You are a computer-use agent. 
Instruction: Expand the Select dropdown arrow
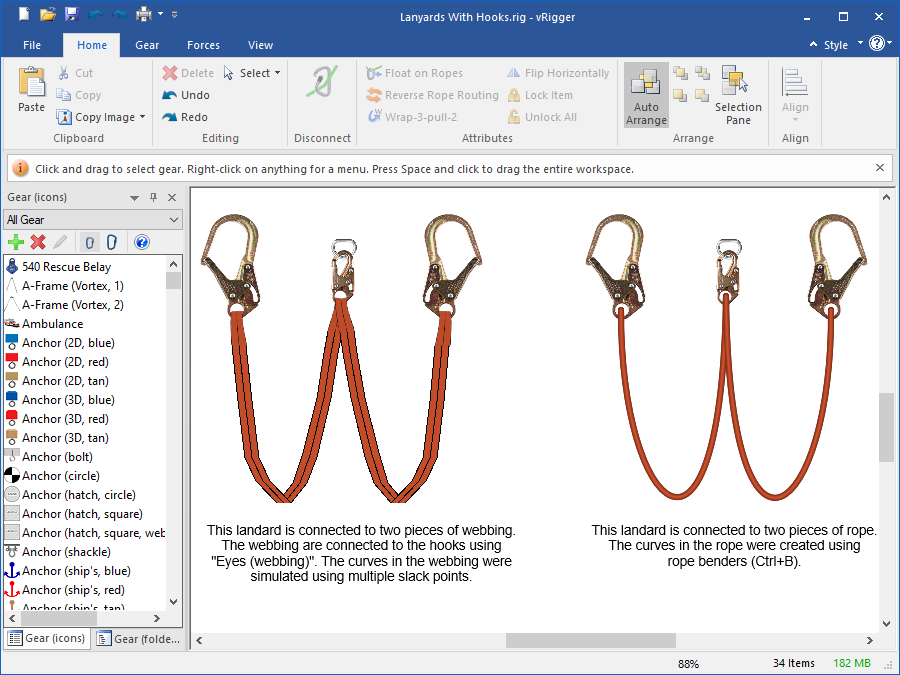tap(277, 73)
